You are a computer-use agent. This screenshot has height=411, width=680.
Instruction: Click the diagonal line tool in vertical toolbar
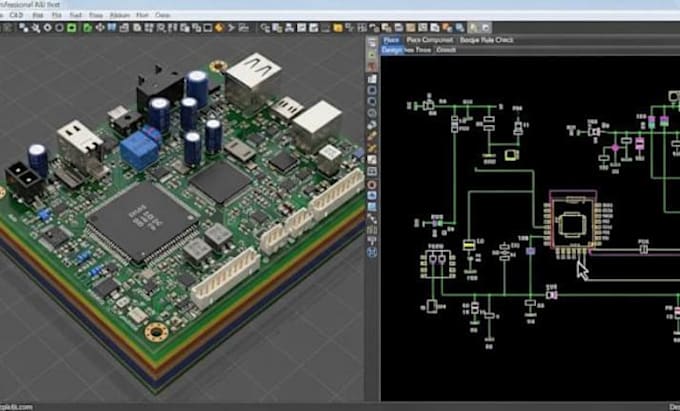372,218
